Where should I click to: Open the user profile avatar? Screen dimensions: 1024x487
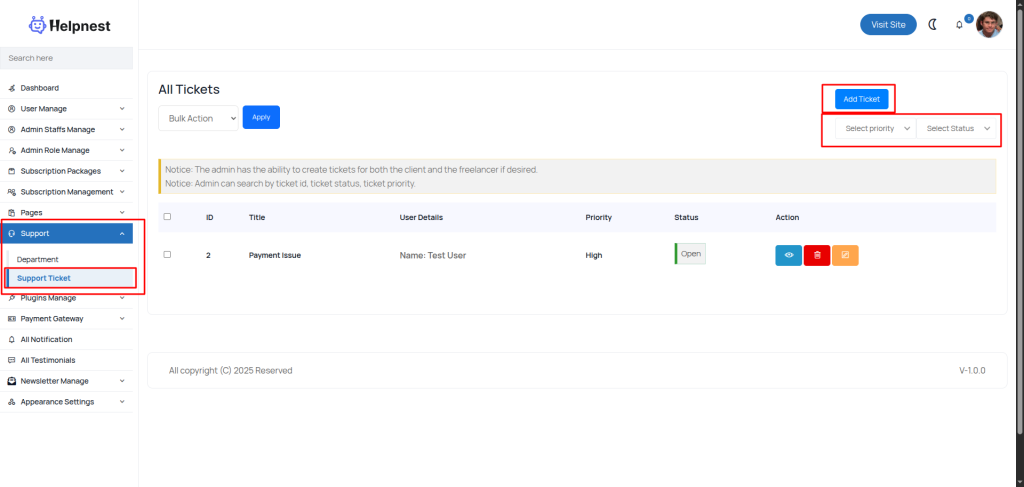(x=989, y=24)
